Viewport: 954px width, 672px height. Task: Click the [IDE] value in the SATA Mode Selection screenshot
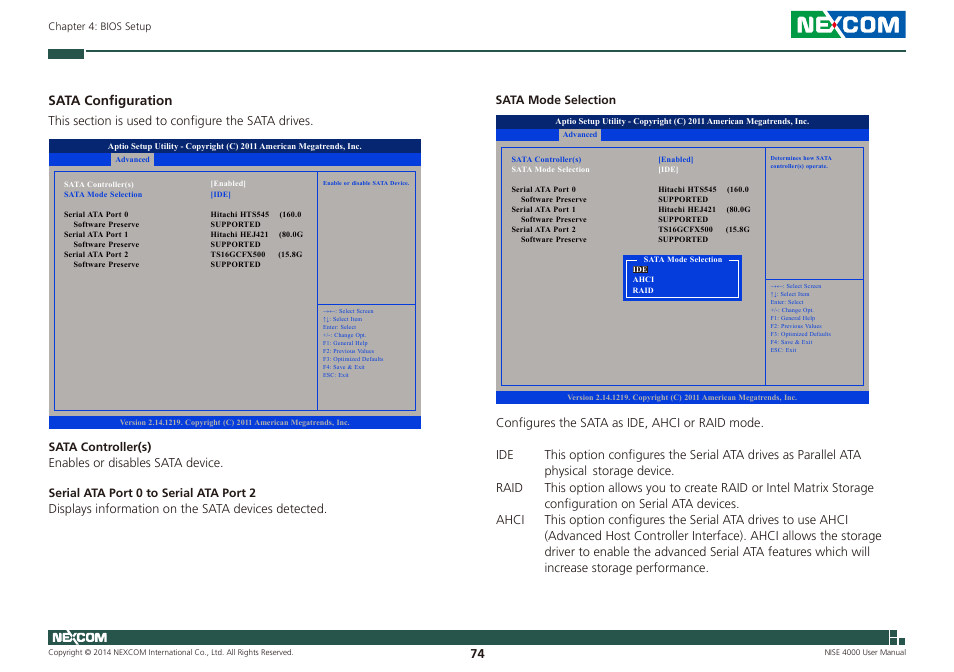click(x=668, y=170)
